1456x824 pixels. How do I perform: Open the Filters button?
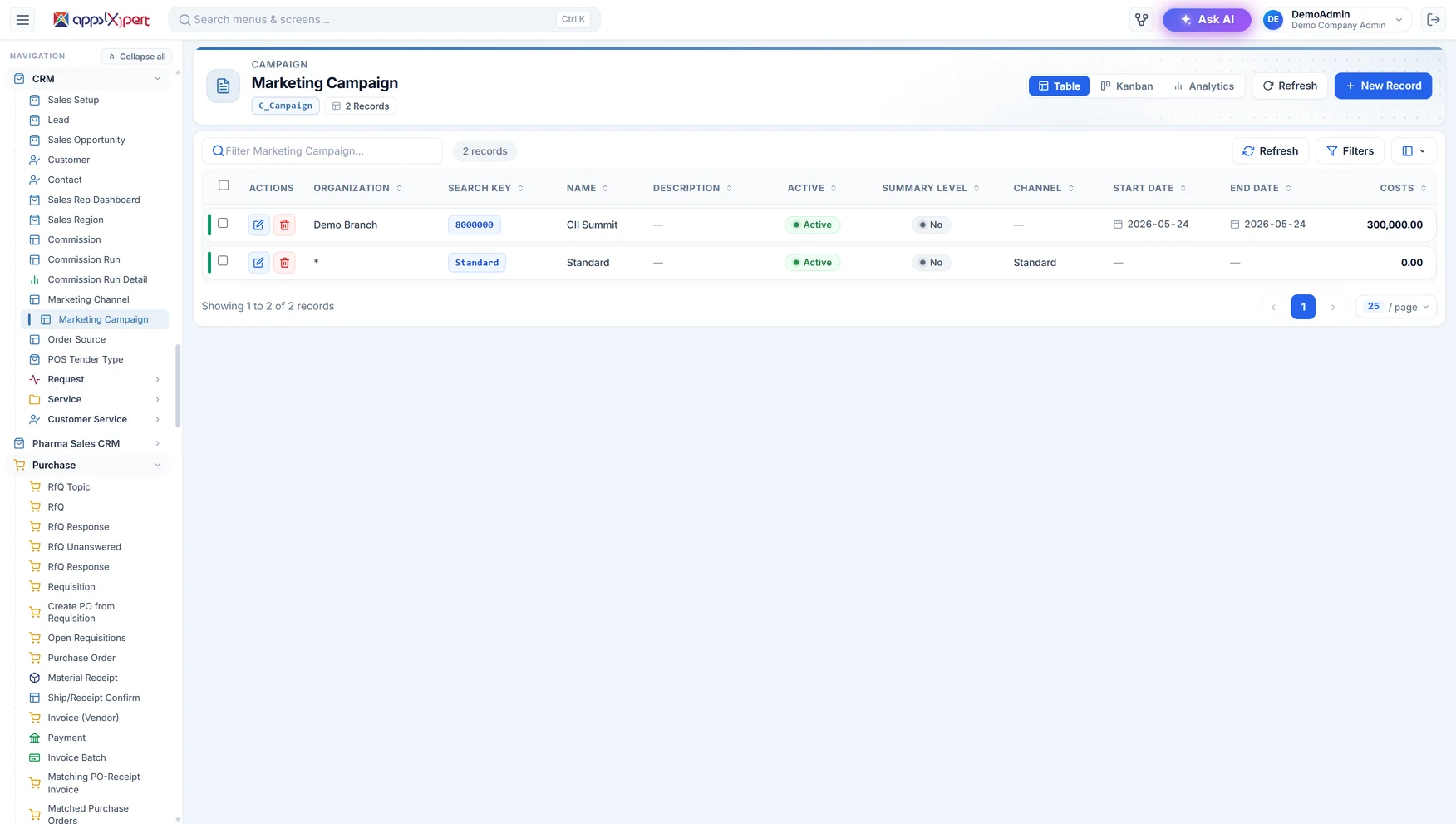coord(1350,151)
